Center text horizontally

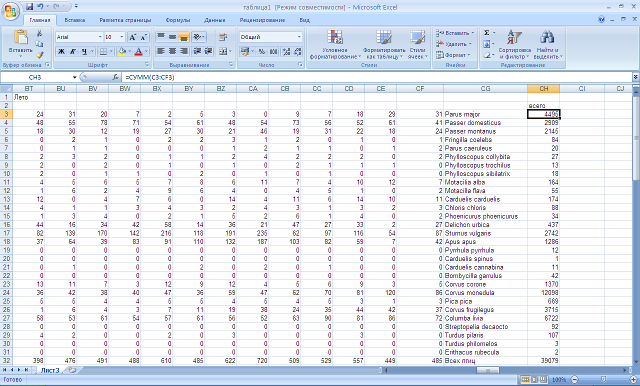tap(172, 51)
